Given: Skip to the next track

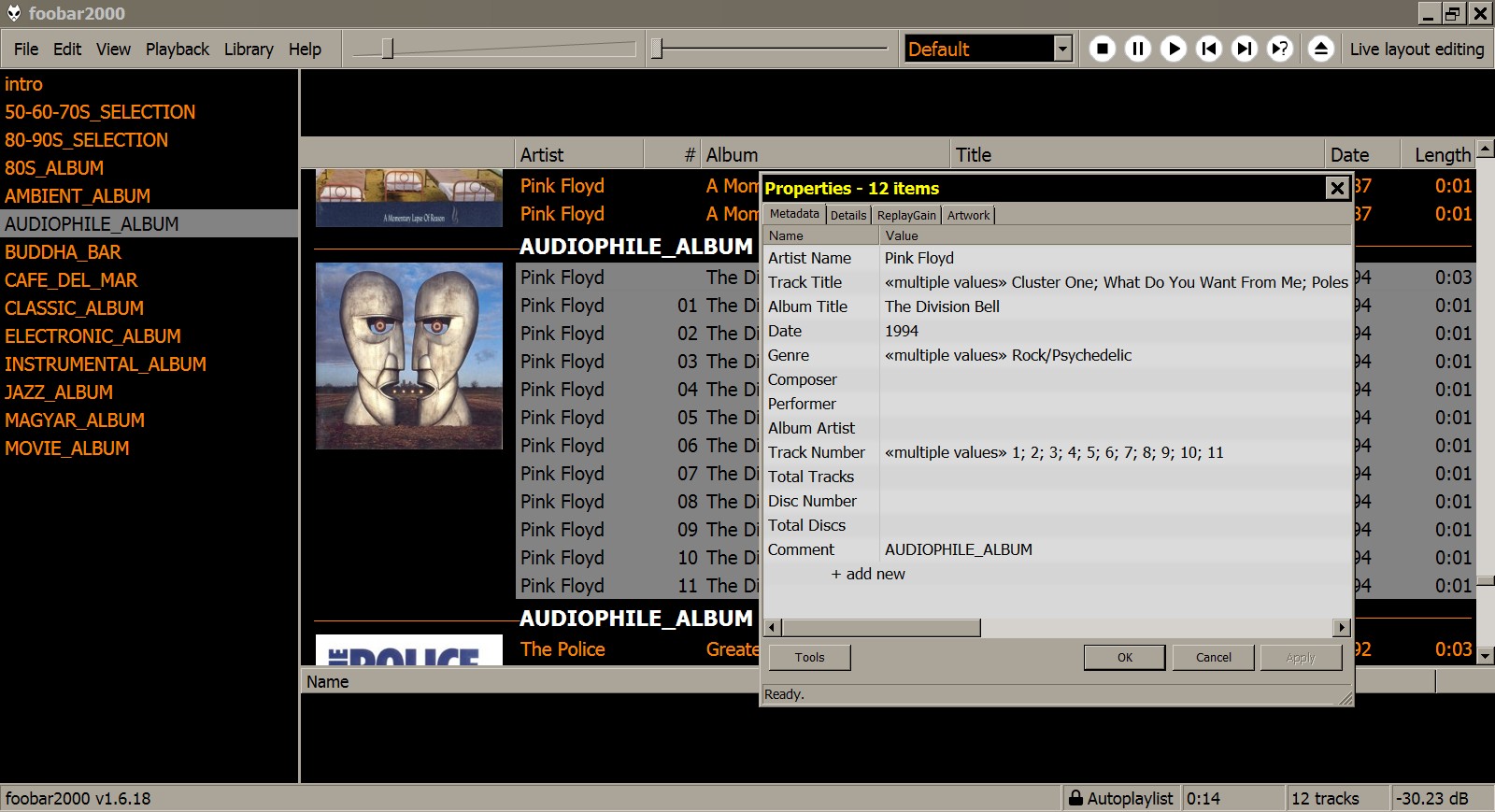Looking at the screenshot, I should point(1245,49).
